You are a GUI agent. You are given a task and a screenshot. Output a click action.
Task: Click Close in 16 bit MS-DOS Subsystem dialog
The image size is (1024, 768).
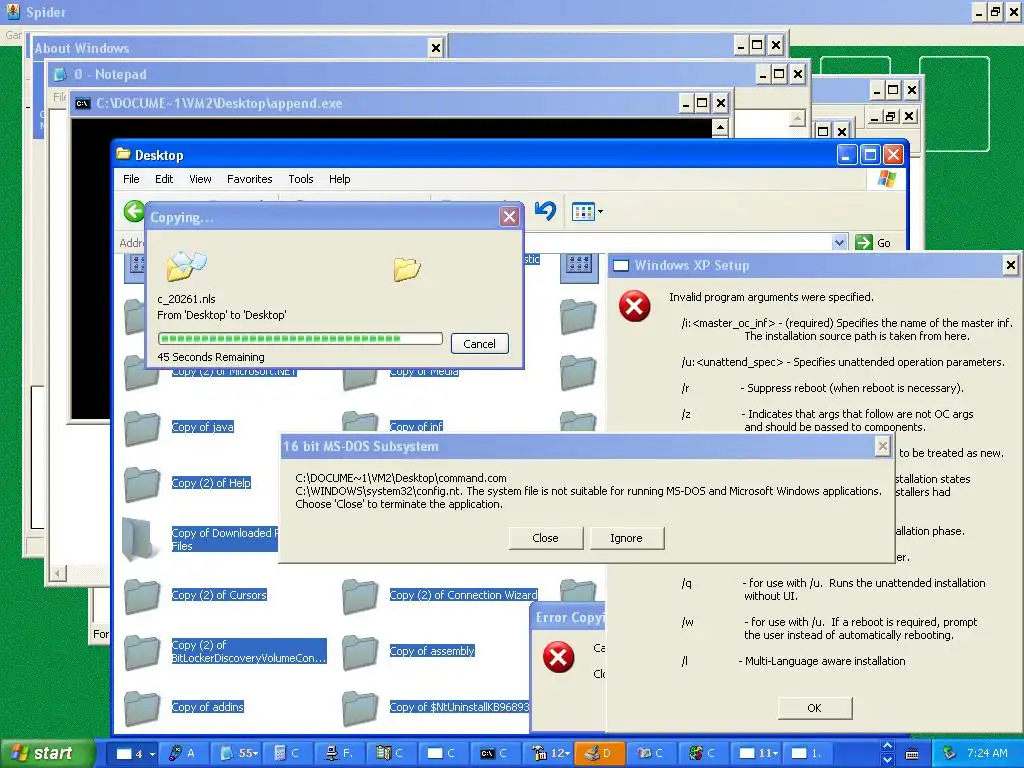point(545,538)
